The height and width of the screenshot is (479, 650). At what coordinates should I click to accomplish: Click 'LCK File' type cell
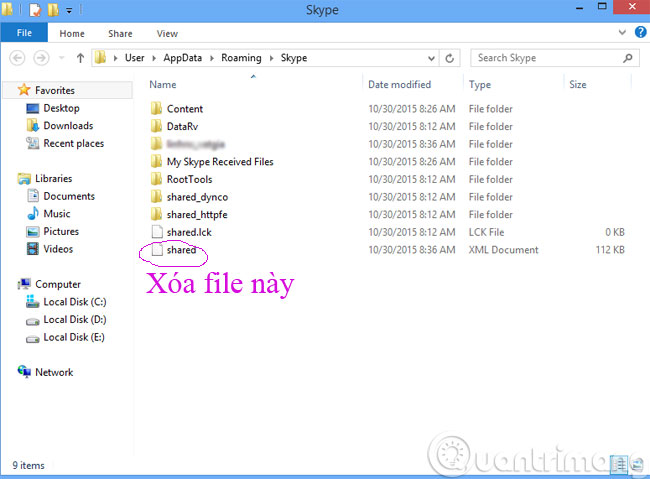click(x=486, y=232)
